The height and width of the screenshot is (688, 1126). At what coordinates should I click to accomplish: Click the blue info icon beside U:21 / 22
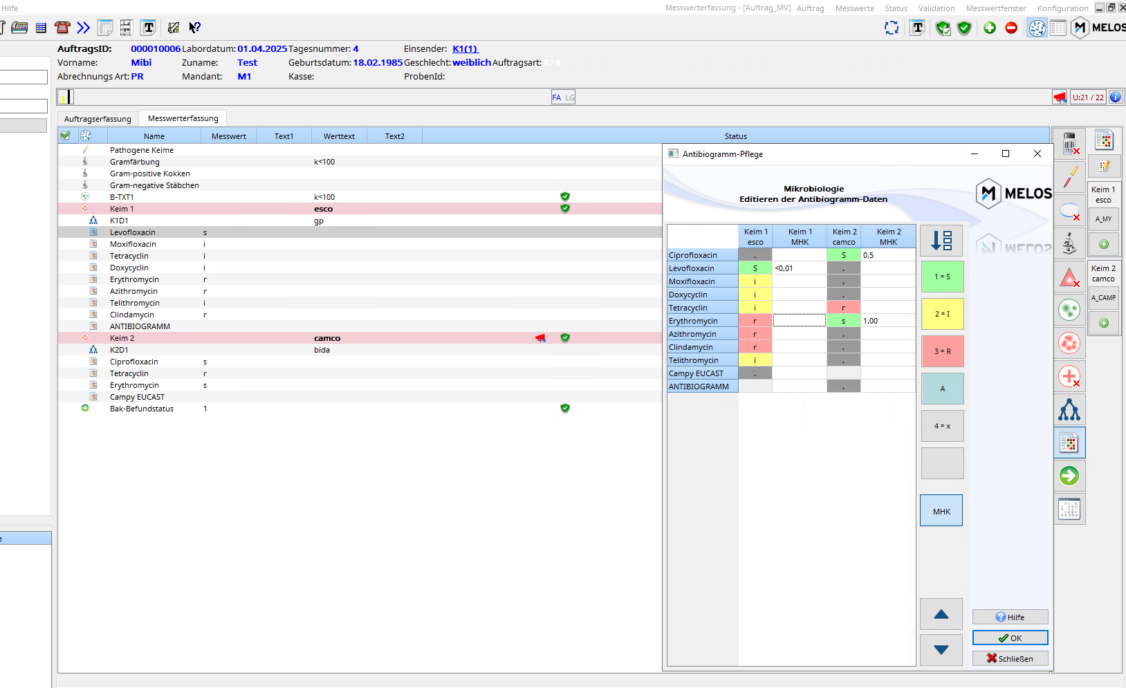coord(1115,97)
